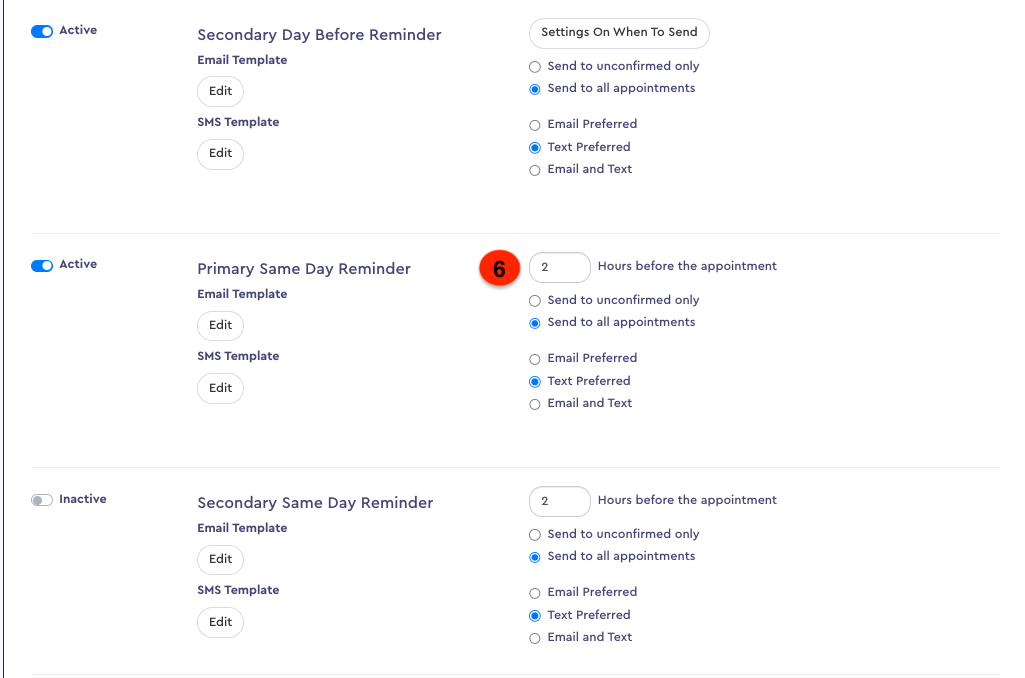
Task: Select Send to unconfirmed only for Secondary Same Day
Action: pos(534,534)
